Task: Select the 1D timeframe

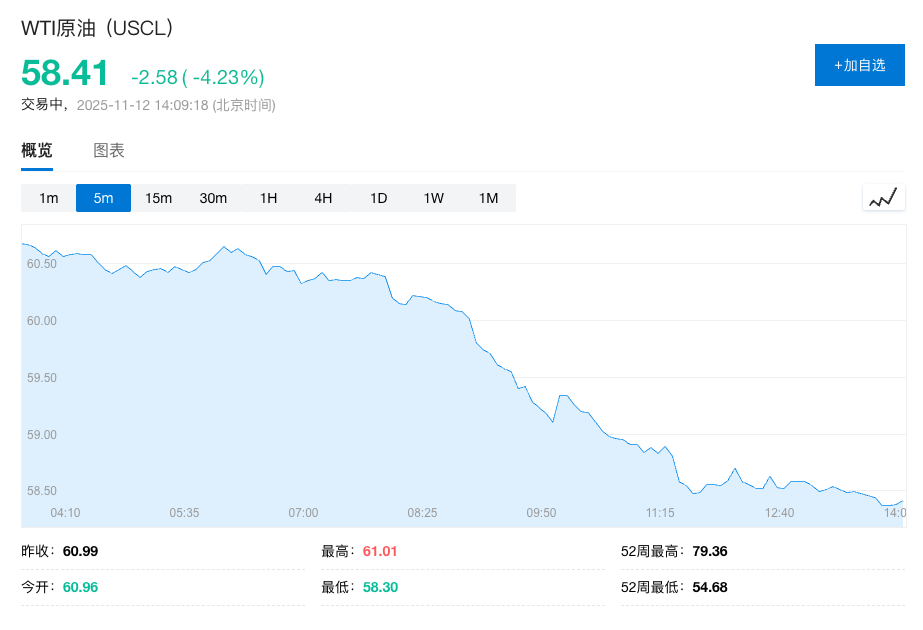Action: [378, 198]
